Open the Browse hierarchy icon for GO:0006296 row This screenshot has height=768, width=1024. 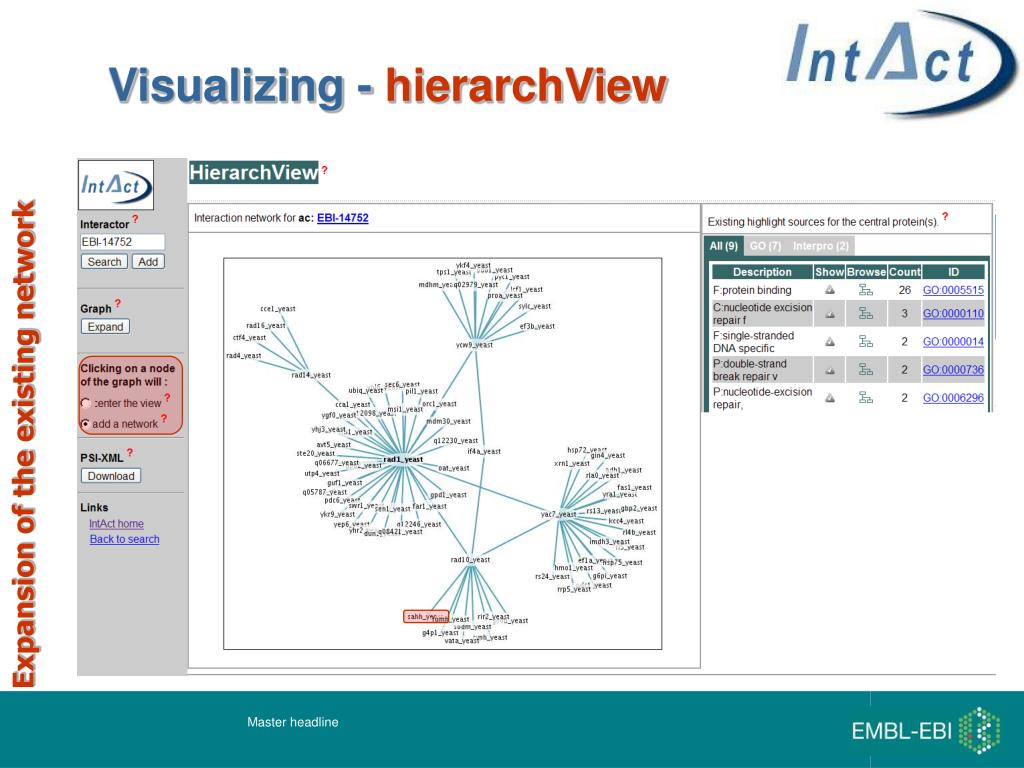(x=865, y=398)
